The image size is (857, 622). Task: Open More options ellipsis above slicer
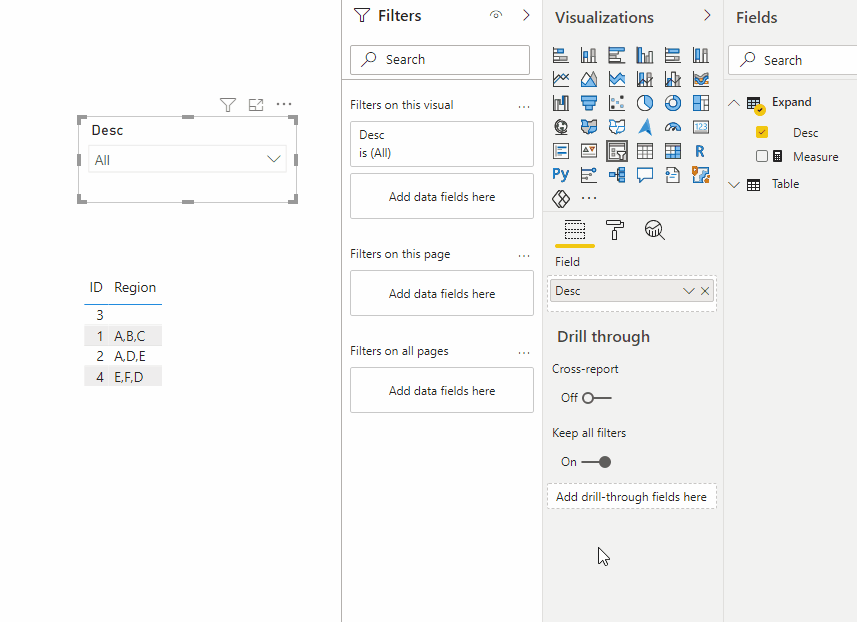click(x=284, y=104)
